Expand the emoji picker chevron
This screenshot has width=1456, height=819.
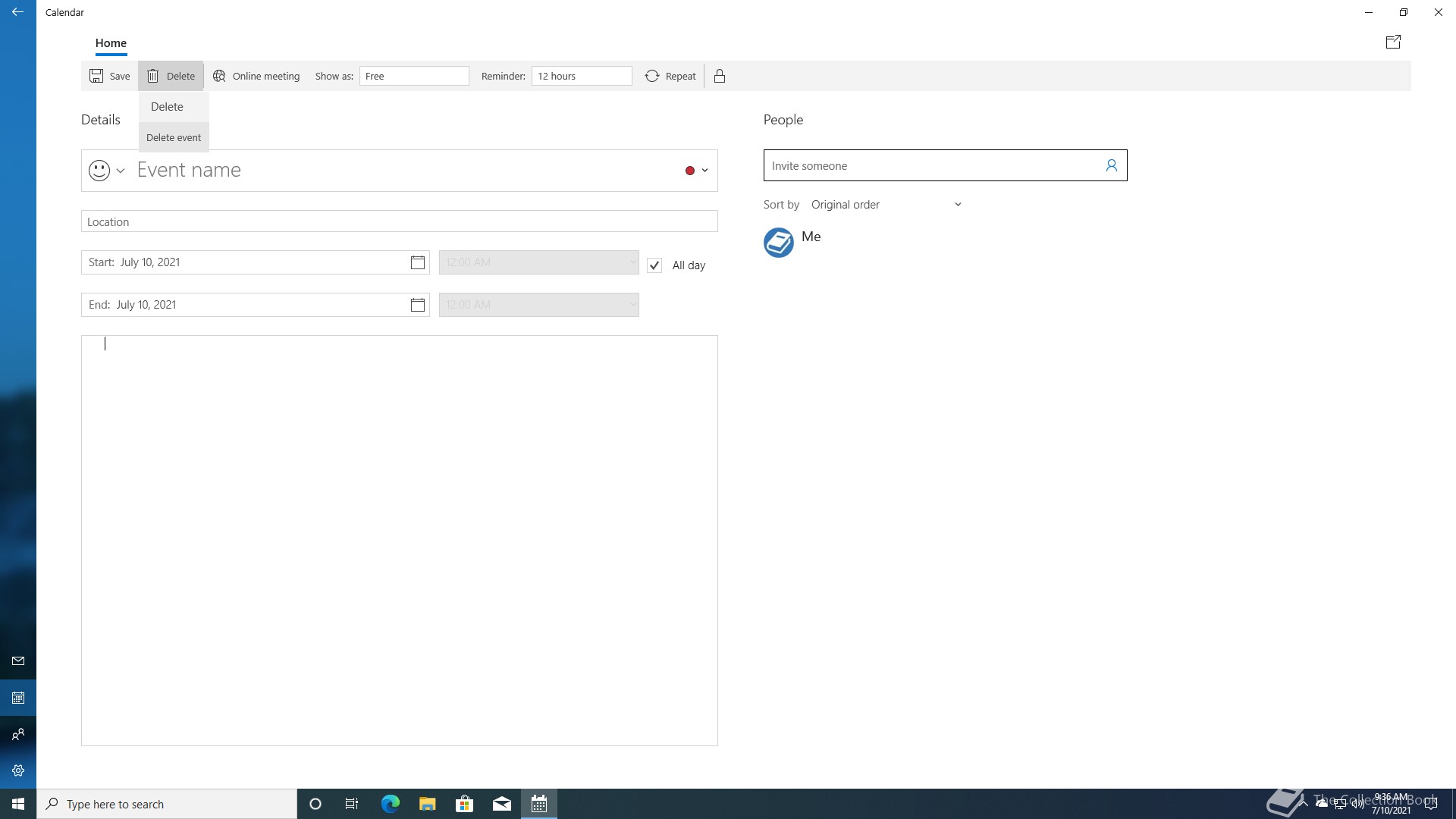click(x=121, y=171)
